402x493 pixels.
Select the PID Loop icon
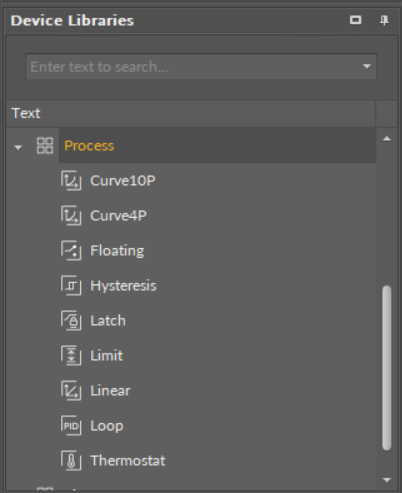[71, 426]
